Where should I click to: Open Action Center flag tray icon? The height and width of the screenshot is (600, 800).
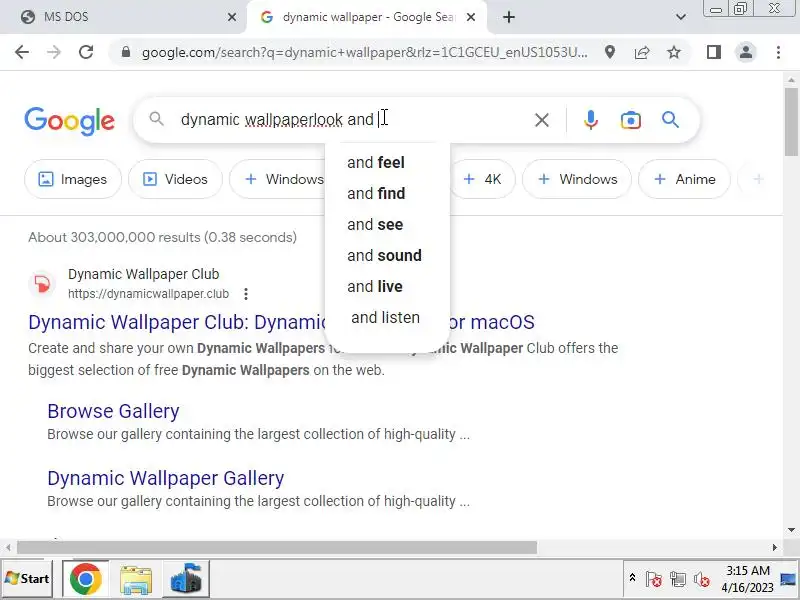(x=654, y=579)
